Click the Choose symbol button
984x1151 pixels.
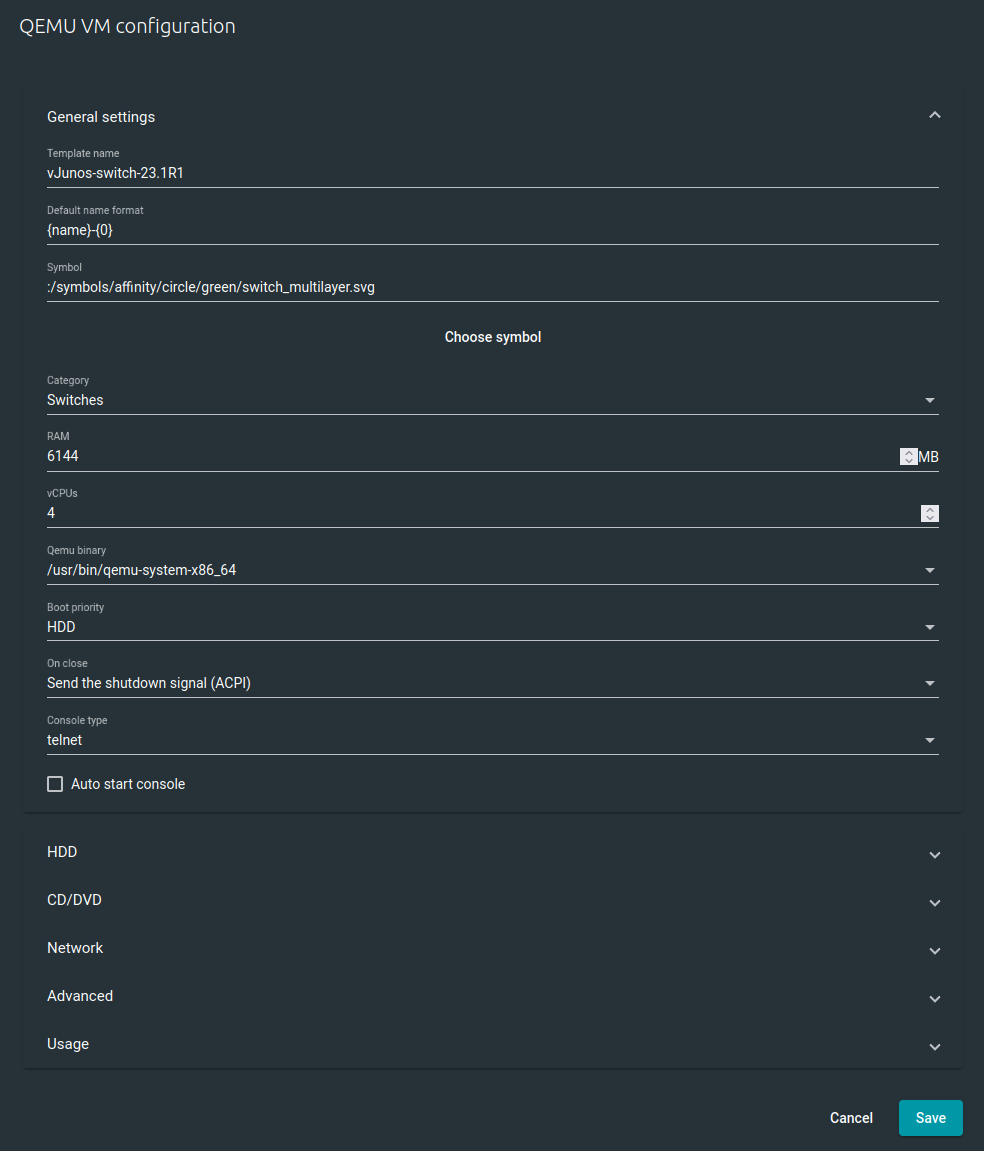(493, 337)
